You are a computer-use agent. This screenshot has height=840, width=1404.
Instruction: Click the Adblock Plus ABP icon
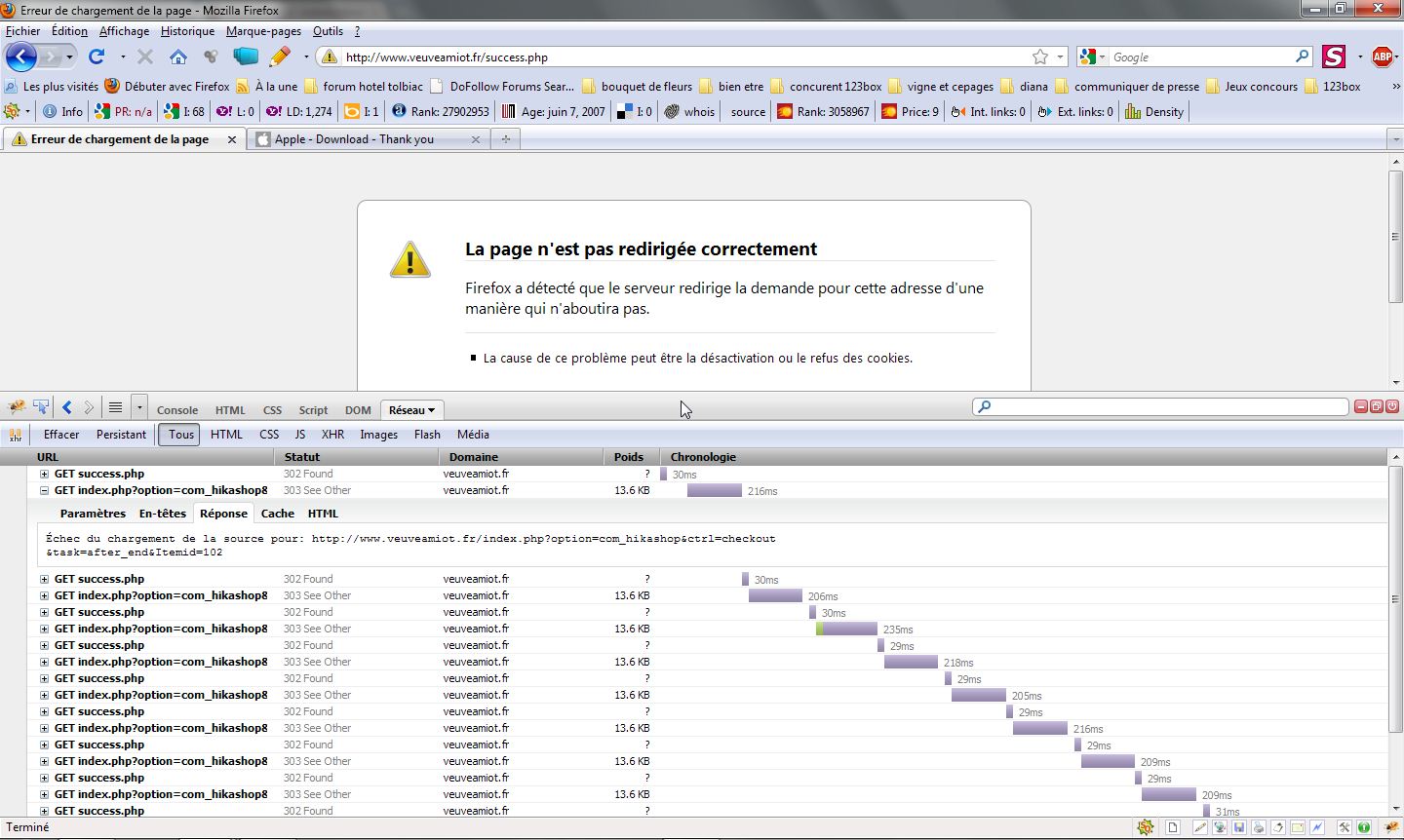point(1382,57)
